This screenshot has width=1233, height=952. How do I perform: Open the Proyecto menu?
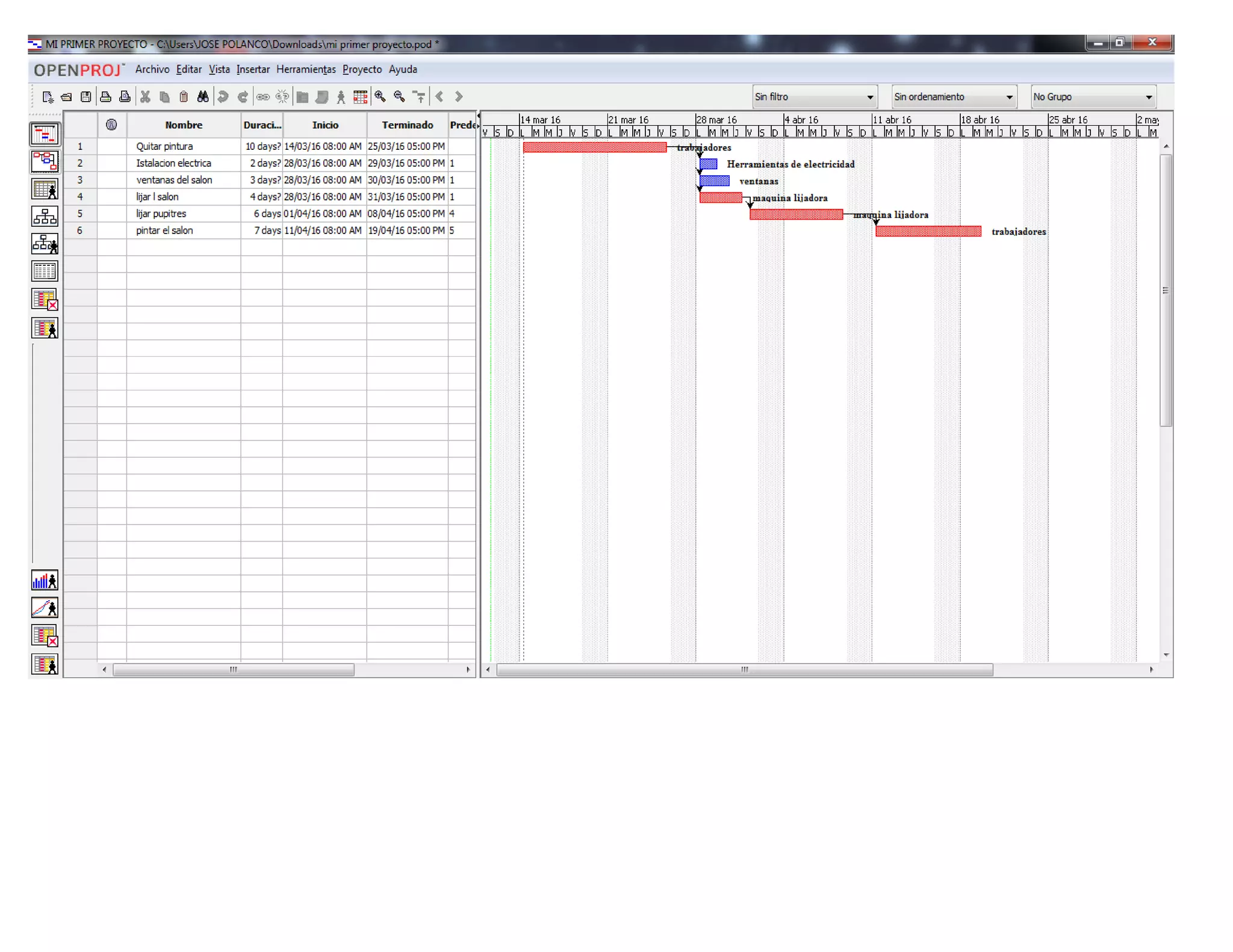(x=362, y=70)
